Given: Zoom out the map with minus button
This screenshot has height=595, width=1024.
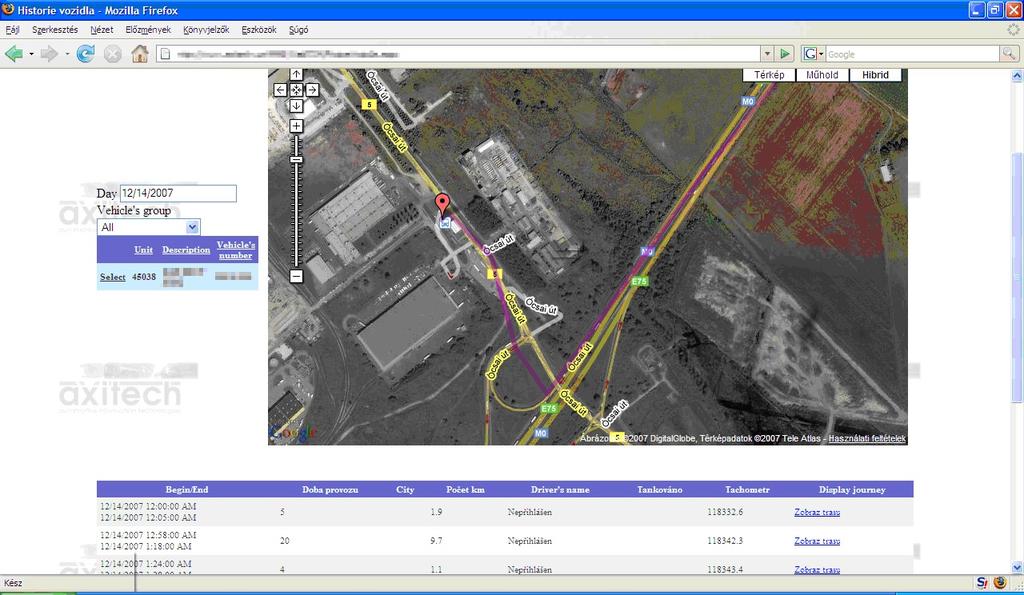Looking at the screenshot, I should (296, 276).
